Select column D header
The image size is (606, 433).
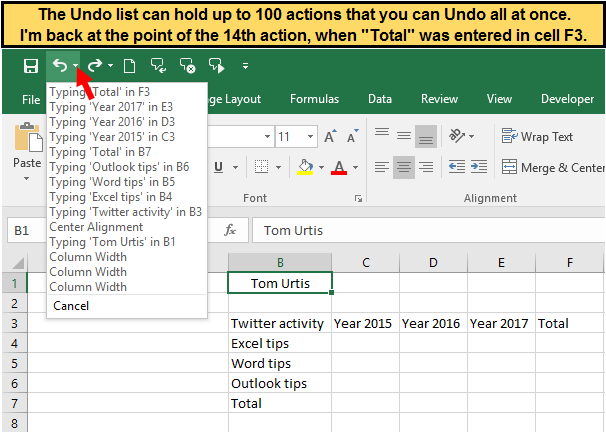point(433,263)
